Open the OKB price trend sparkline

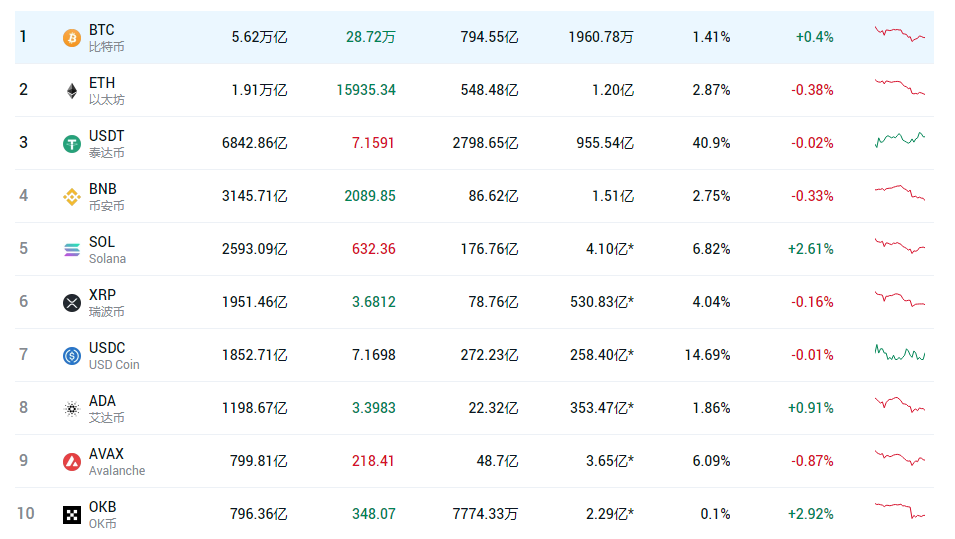click(x=900, y=510)
